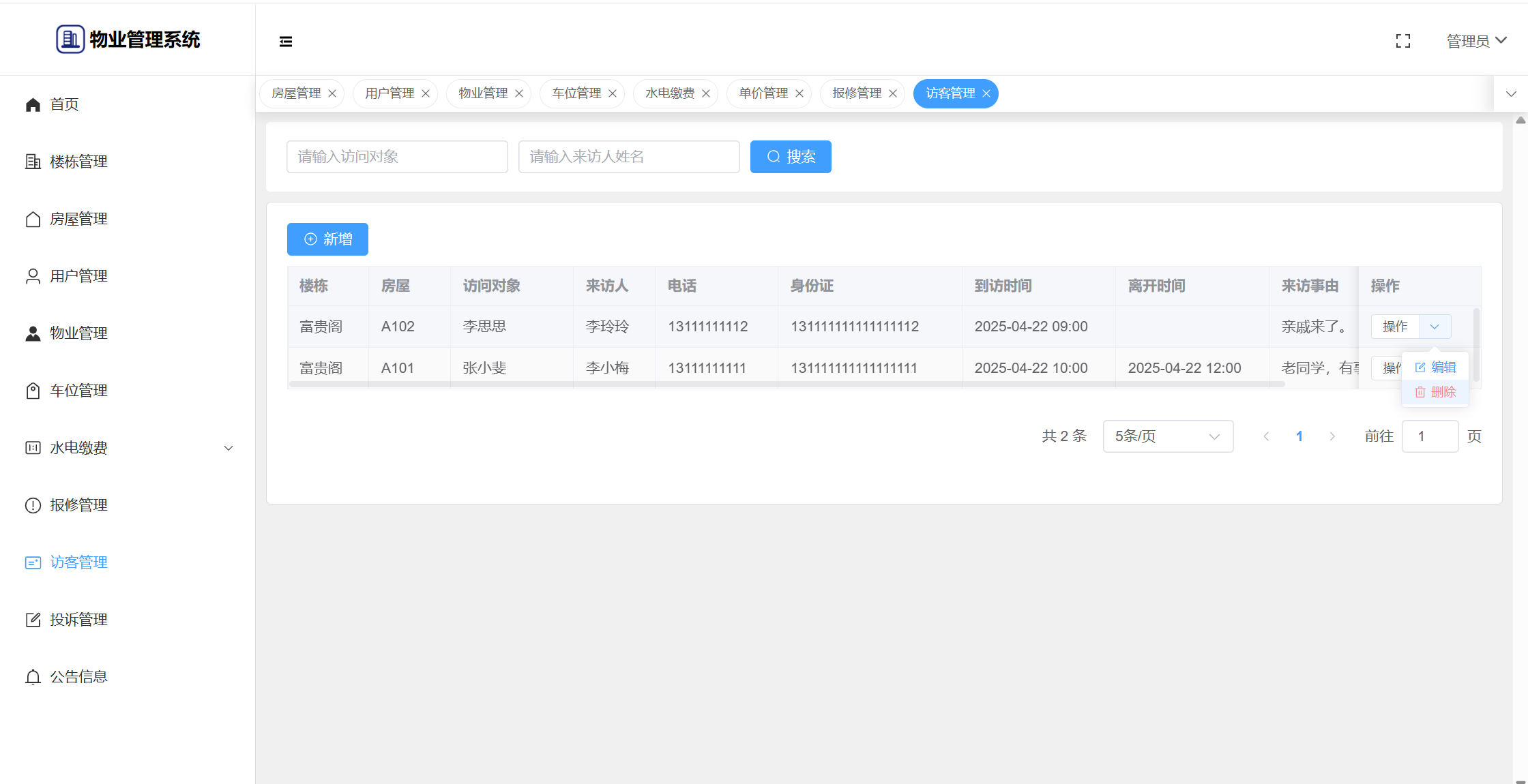Click the 搜索 button
Screen dimensions: 1528x784
pyautogui.click(x=791, y=157)
